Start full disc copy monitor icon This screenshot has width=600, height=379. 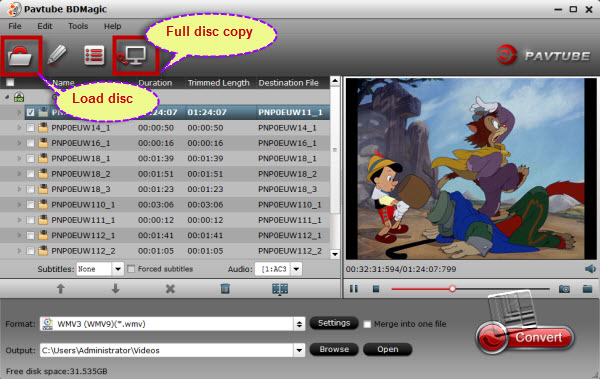(132, 56)
